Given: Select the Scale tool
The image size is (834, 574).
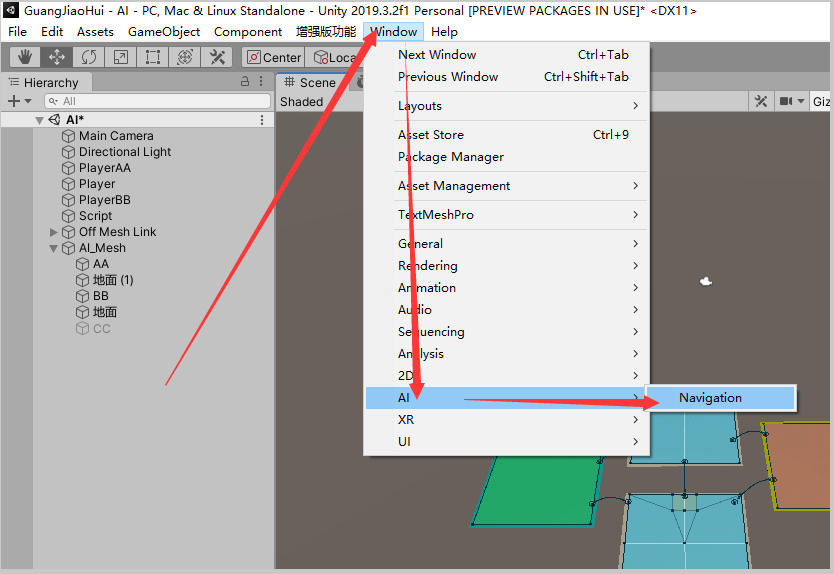Looking at the screenshot, I should click(121, 57).
